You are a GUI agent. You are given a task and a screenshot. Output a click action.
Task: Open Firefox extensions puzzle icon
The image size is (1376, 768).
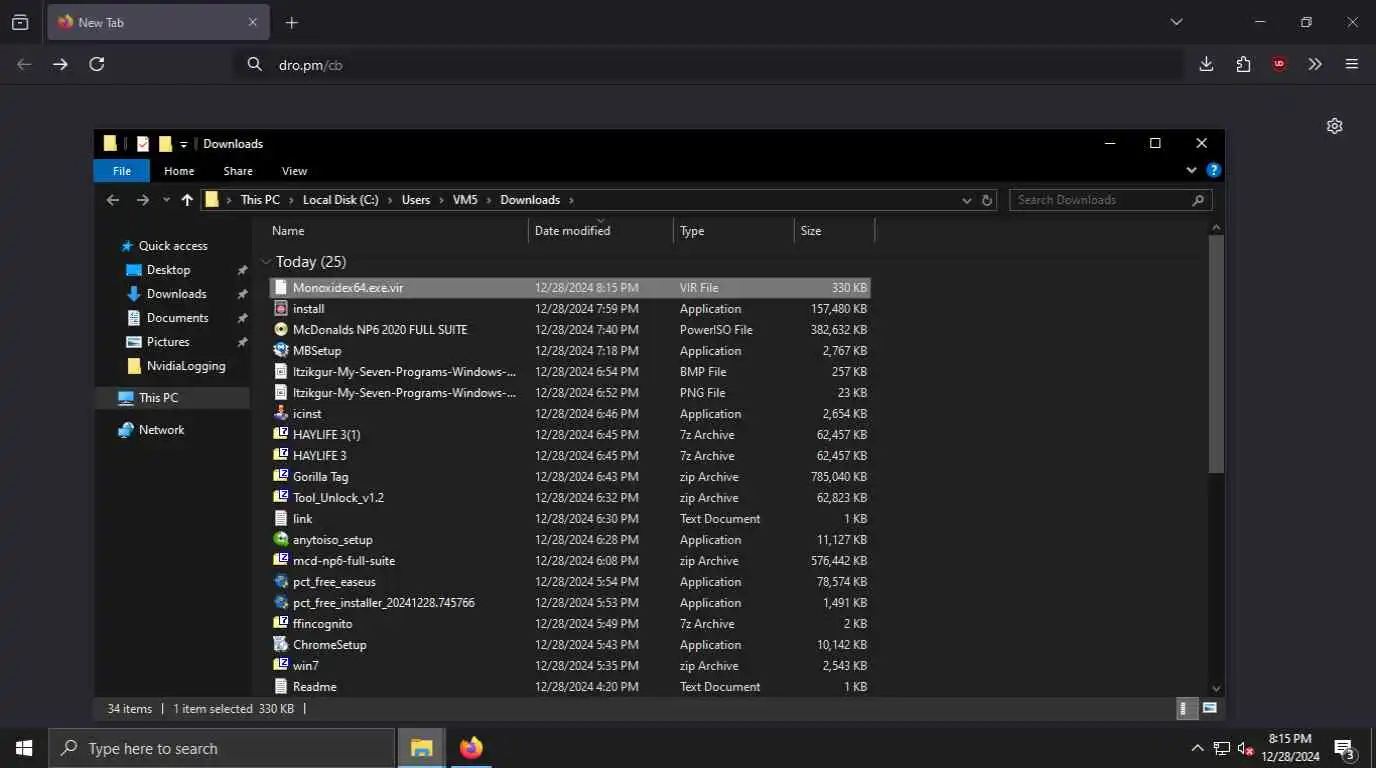[x=1243, y=64]
